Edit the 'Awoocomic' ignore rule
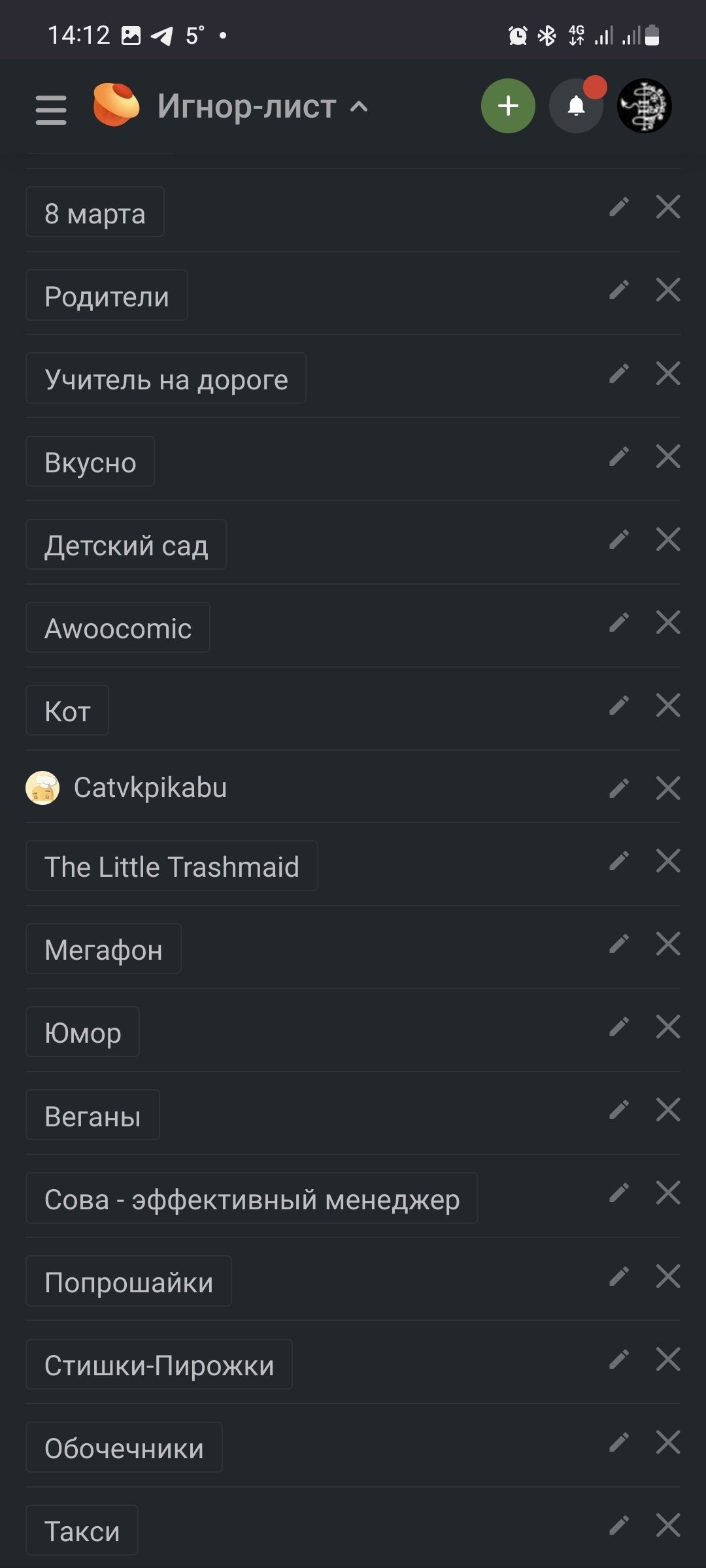The image size is (706, 1568). [x=618, y=622]
